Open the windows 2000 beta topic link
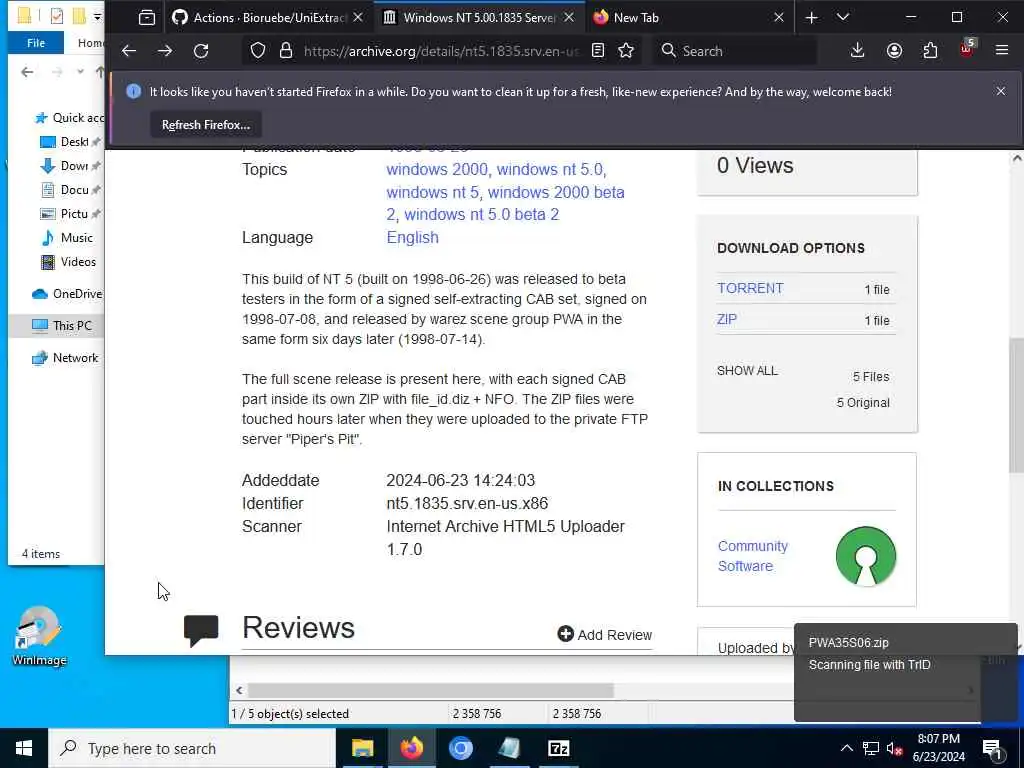The width and height of the screenshot is (1024, 768). tap(505, 203)
